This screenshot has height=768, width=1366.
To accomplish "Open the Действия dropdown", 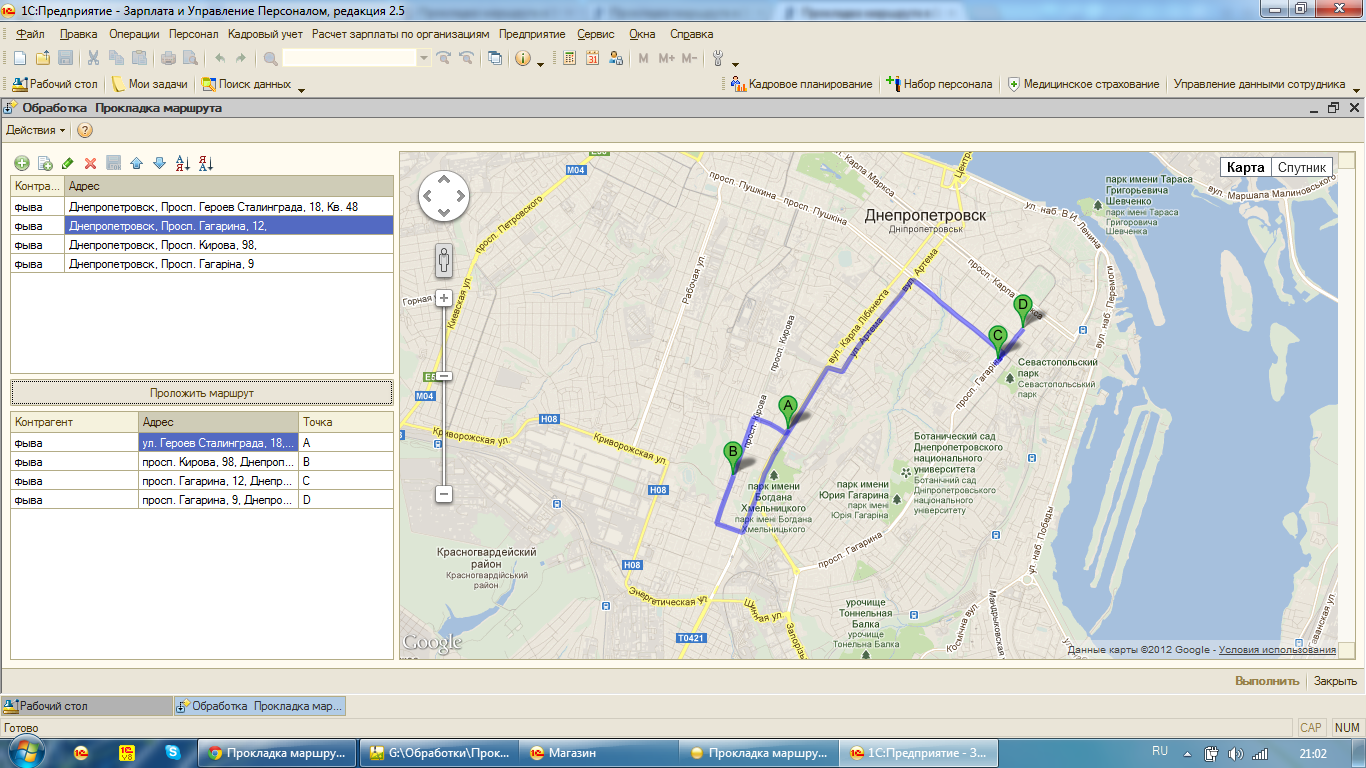I will 35,130.
